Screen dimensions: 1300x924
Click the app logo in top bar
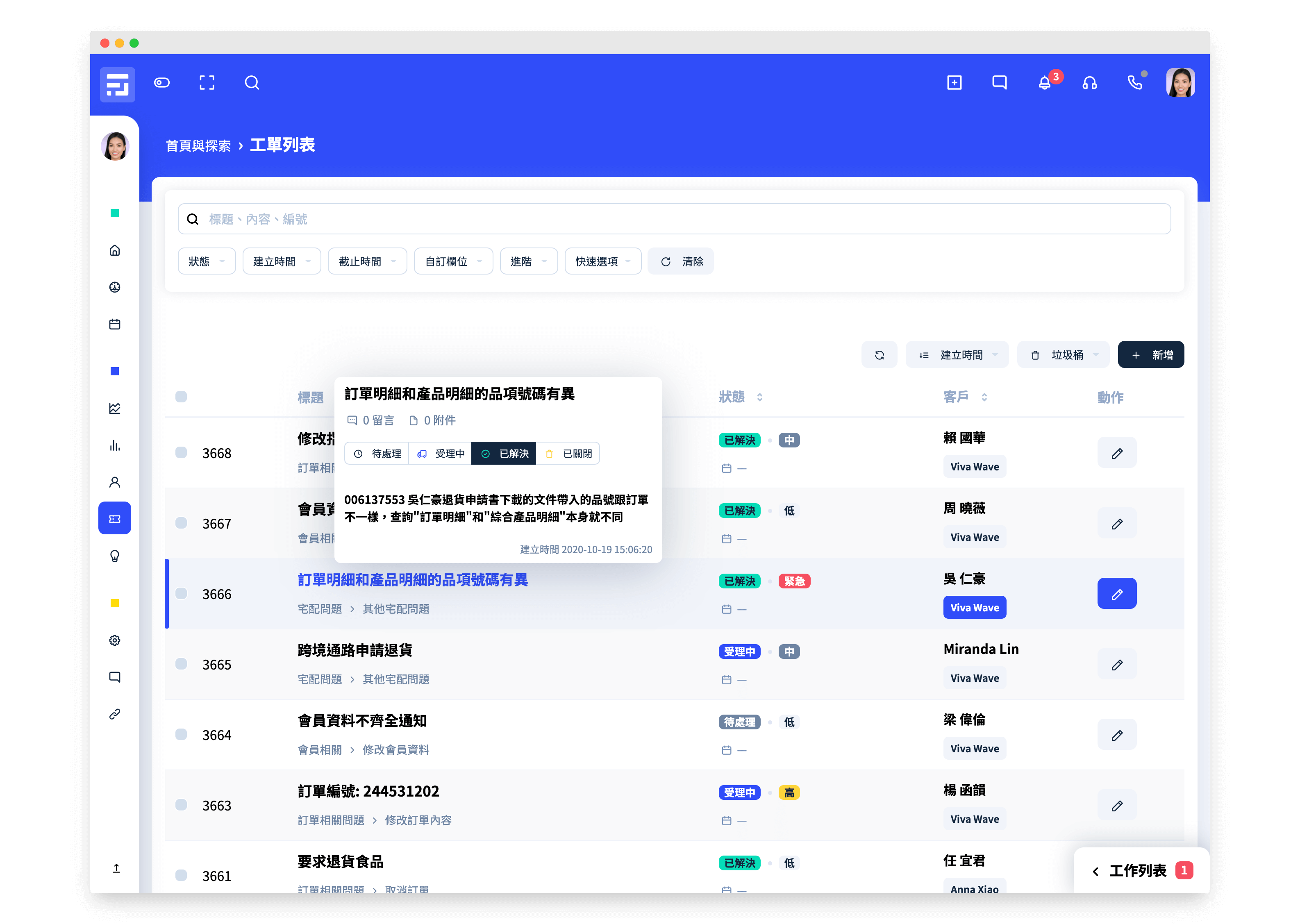[x=117, y=84]
